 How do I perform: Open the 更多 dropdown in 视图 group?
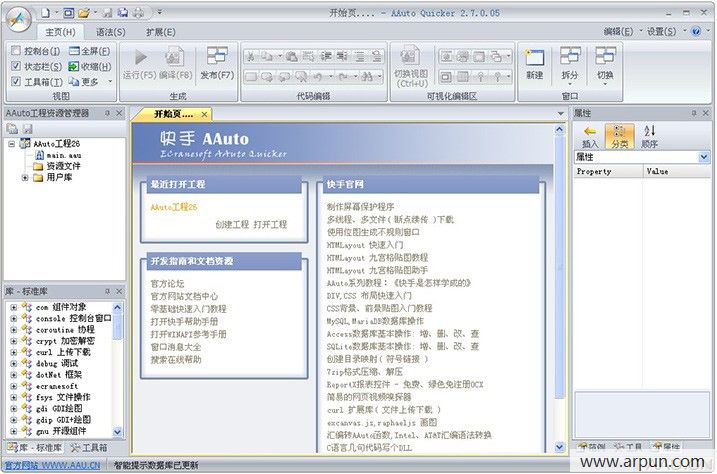click(90, 82)
